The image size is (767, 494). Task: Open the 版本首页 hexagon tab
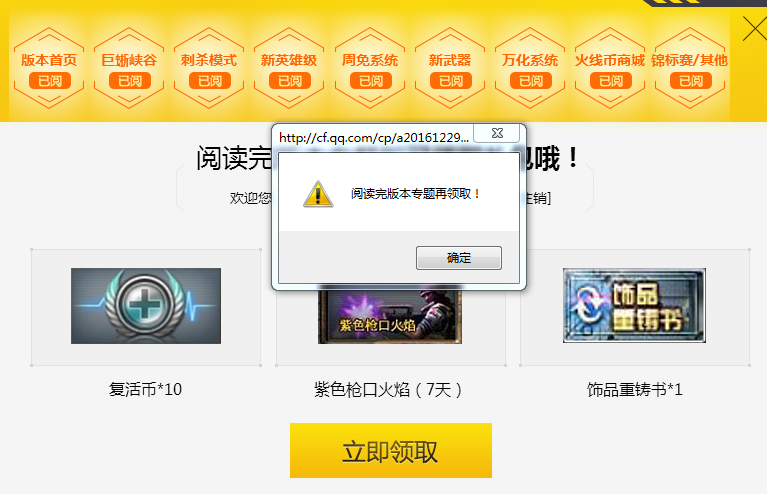49,68
